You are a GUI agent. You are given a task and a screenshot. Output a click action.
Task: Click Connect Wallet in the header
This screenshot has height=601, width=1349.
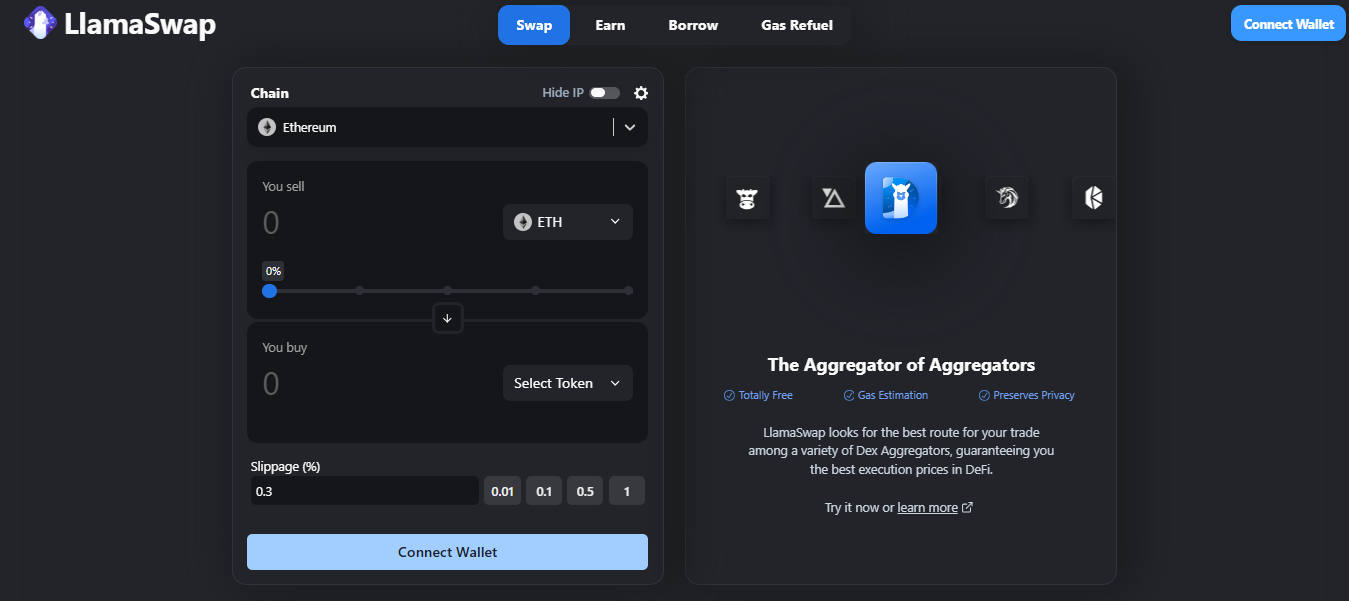click(x=1288, y=24)
